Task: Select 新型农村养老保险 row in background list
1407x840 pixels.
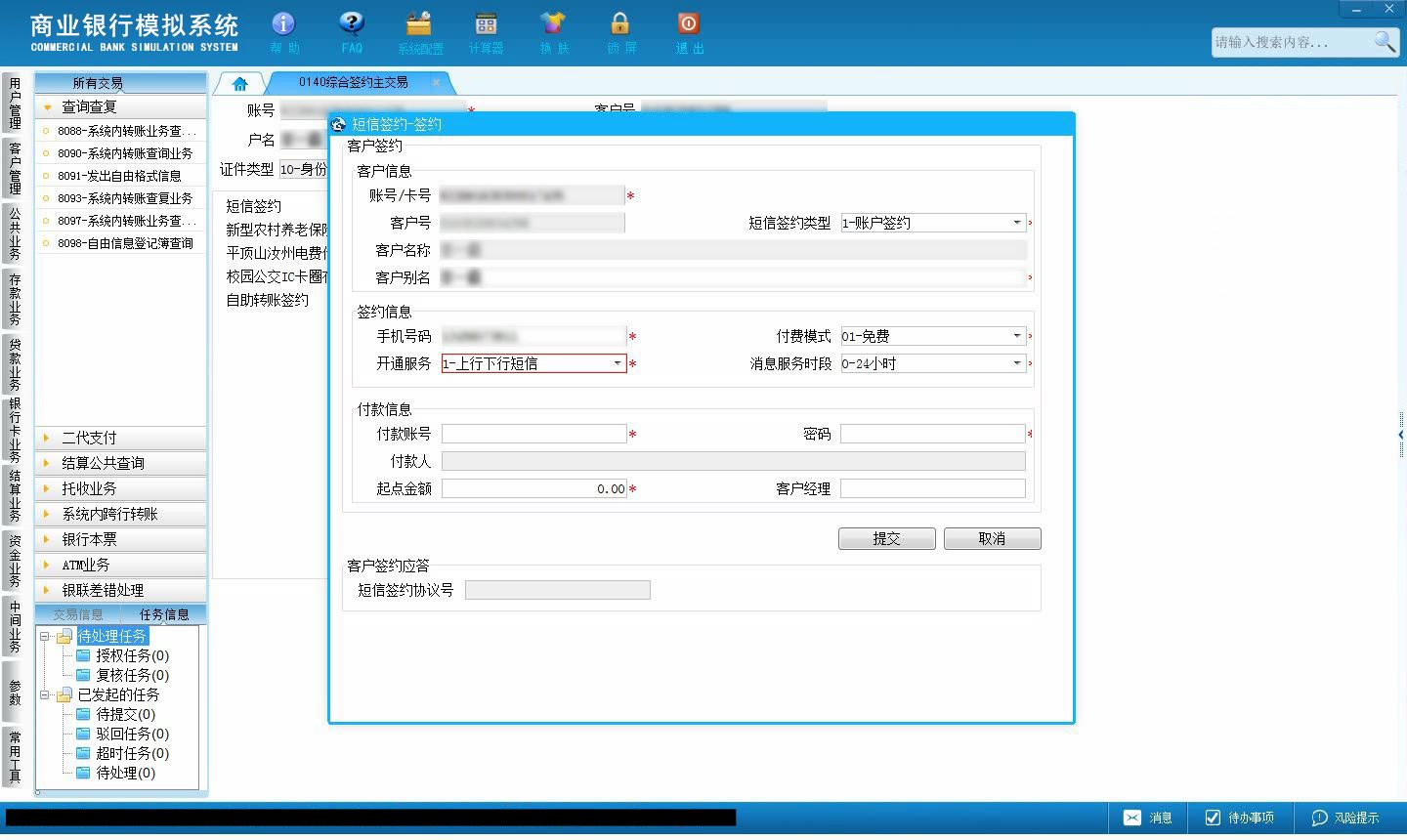Action: click(x=277, y=230)
